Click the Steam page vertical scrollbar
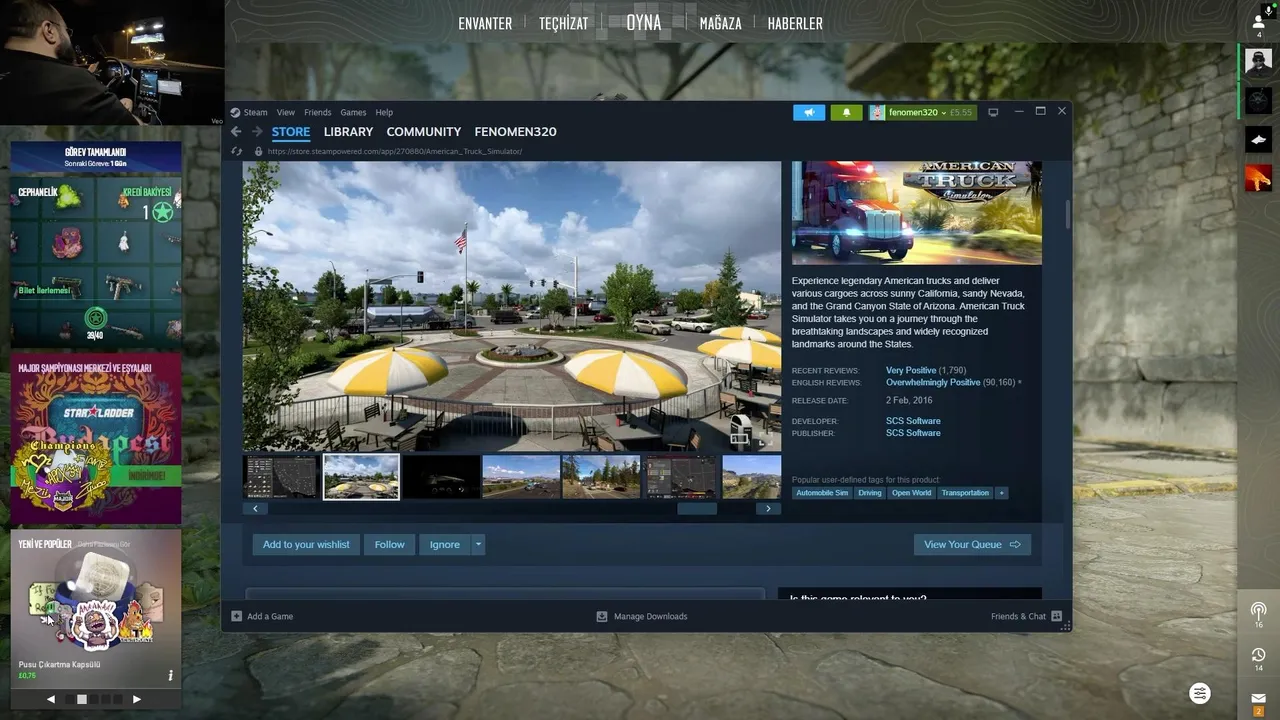This screenshot has width=1280, height=720. [1067, 214]
